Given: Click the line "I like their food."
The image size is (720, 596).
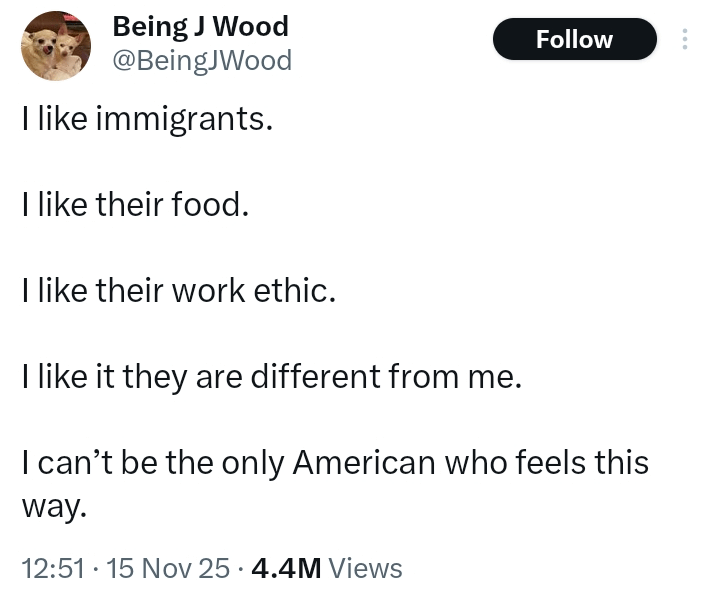Looking at the screenshot, I should click(x=134, y=205).
